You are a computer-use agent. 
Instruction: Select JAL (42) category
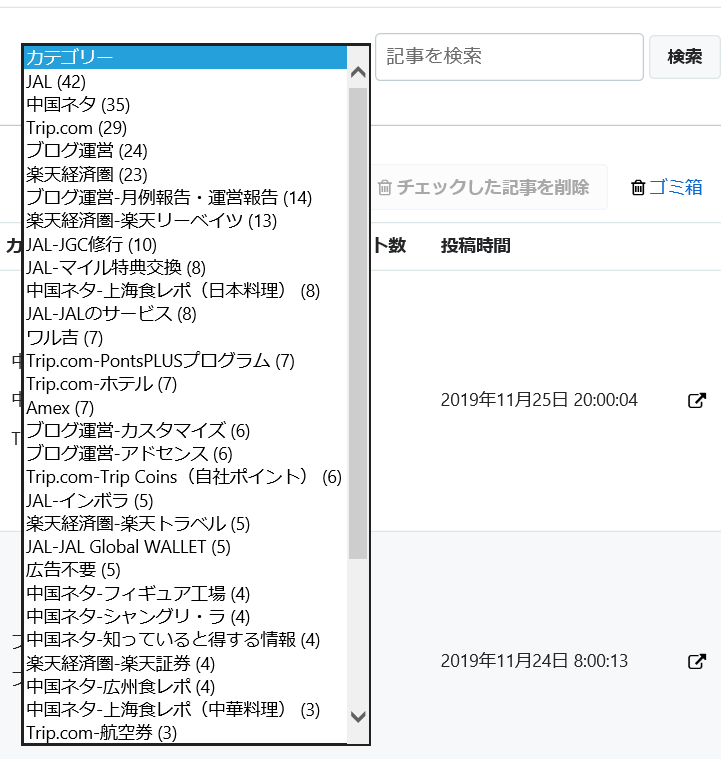tap(185, 81)
